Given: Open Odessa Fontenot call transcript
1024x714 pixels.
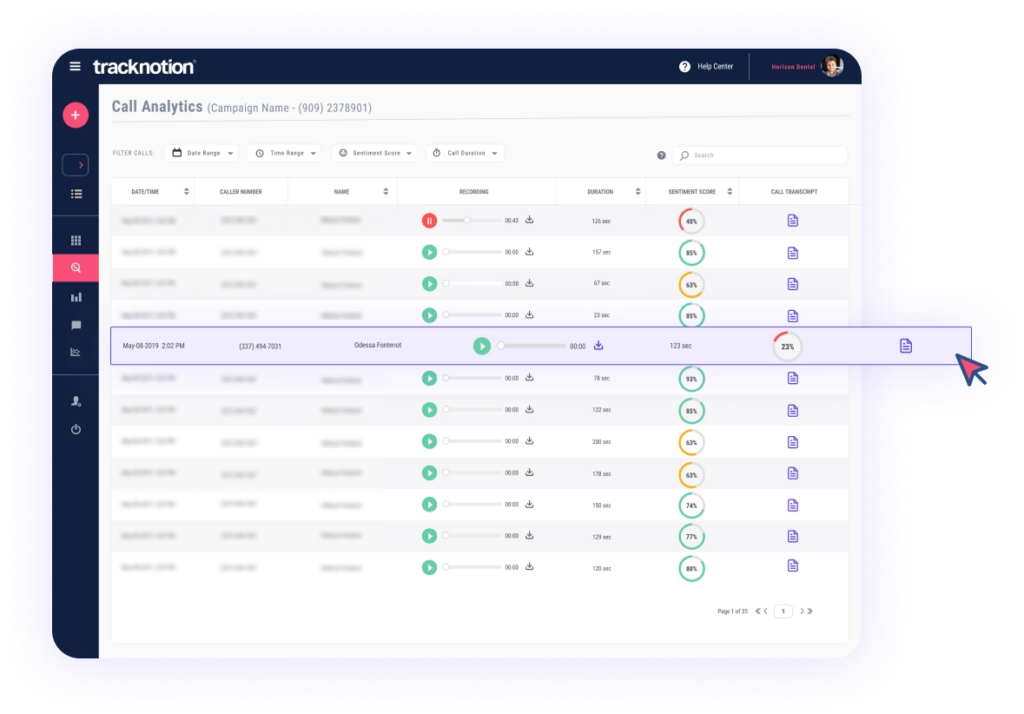Looking at the screenshot, I should coord(906,346).
